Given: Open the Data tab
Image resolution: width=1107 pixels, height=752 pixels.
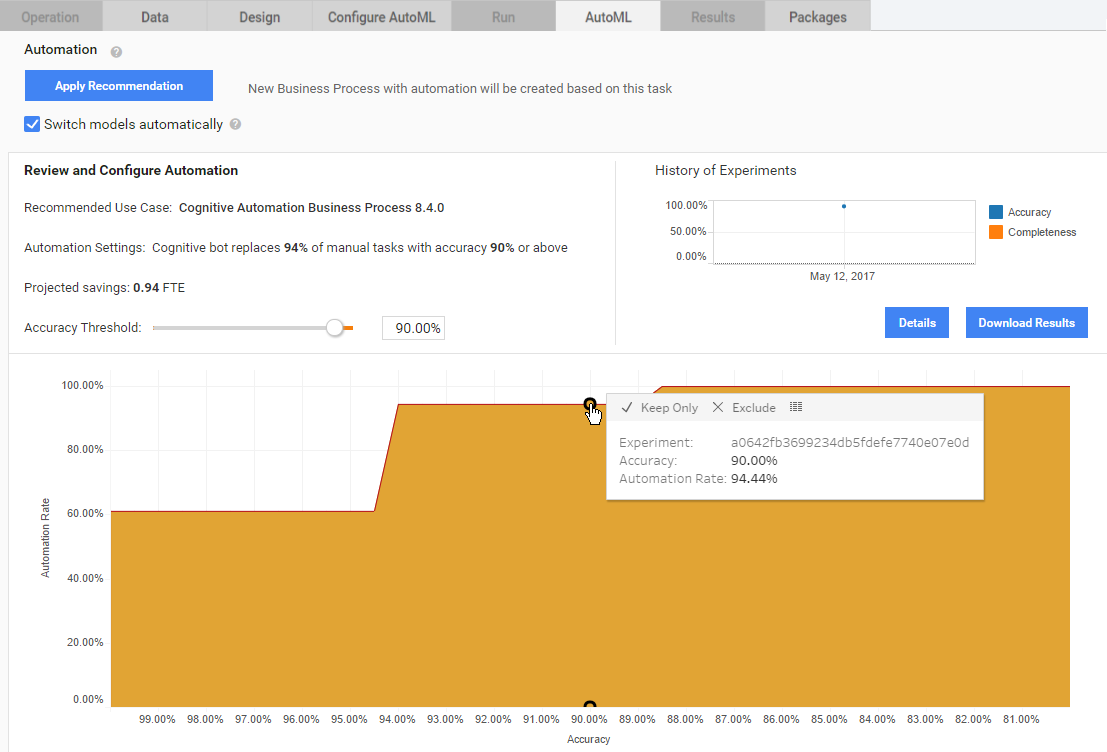Looking at the screenshot, I should tap(155, 17).
